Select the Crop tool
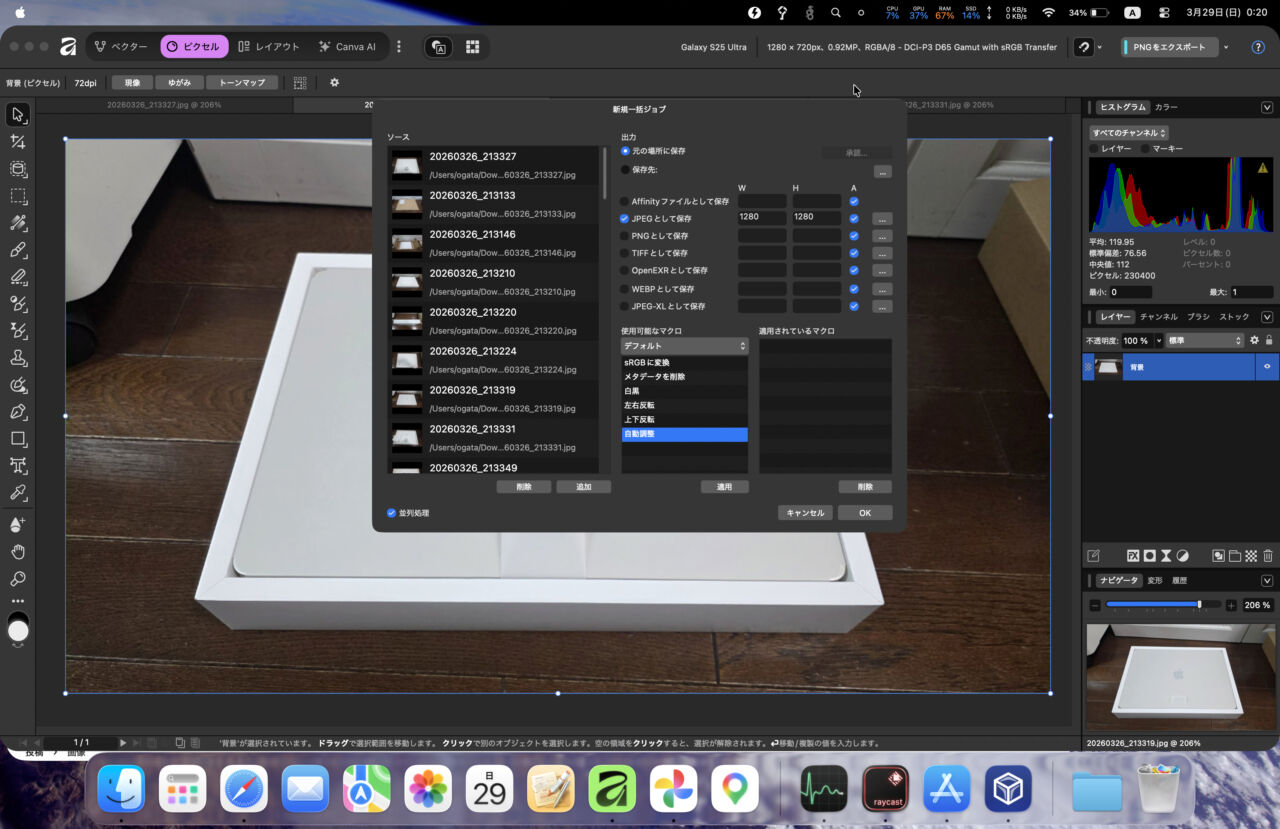Image resolution: width=1280 pixels, height=829 pixels. [x=18, y=142]
